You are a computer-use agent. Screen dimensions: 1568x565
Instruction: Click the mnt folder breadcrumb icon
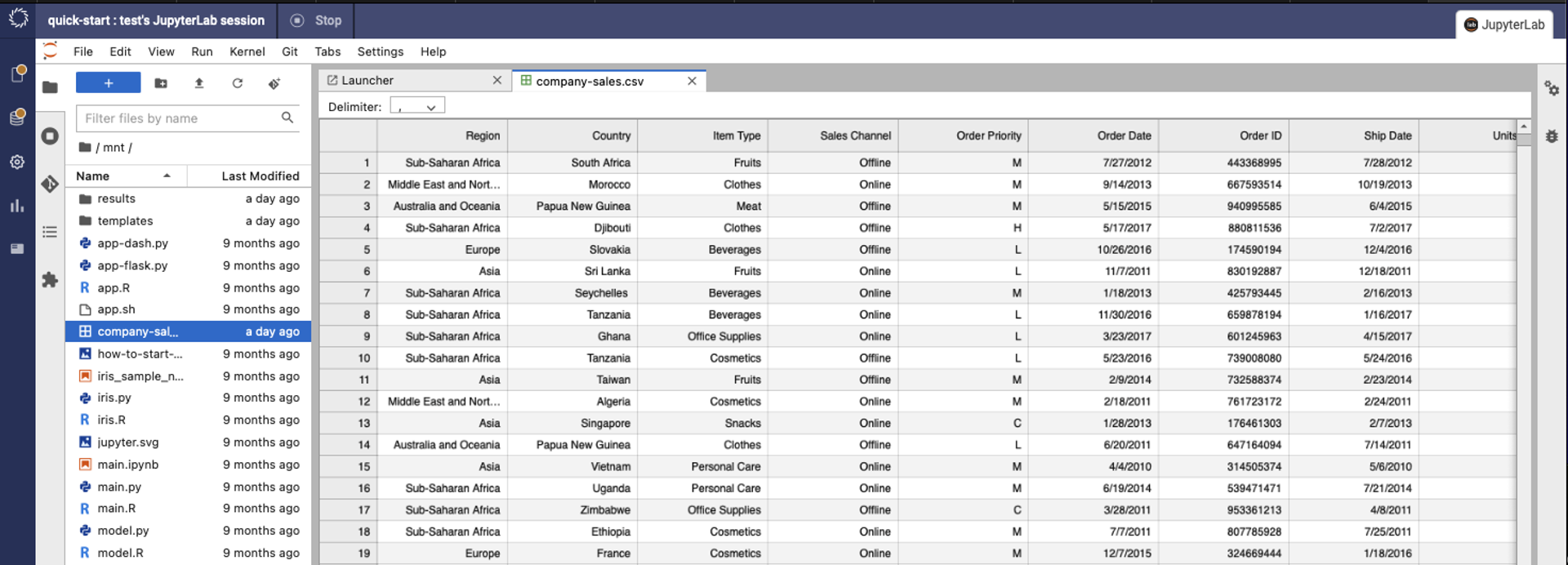[x=85, y=147]
